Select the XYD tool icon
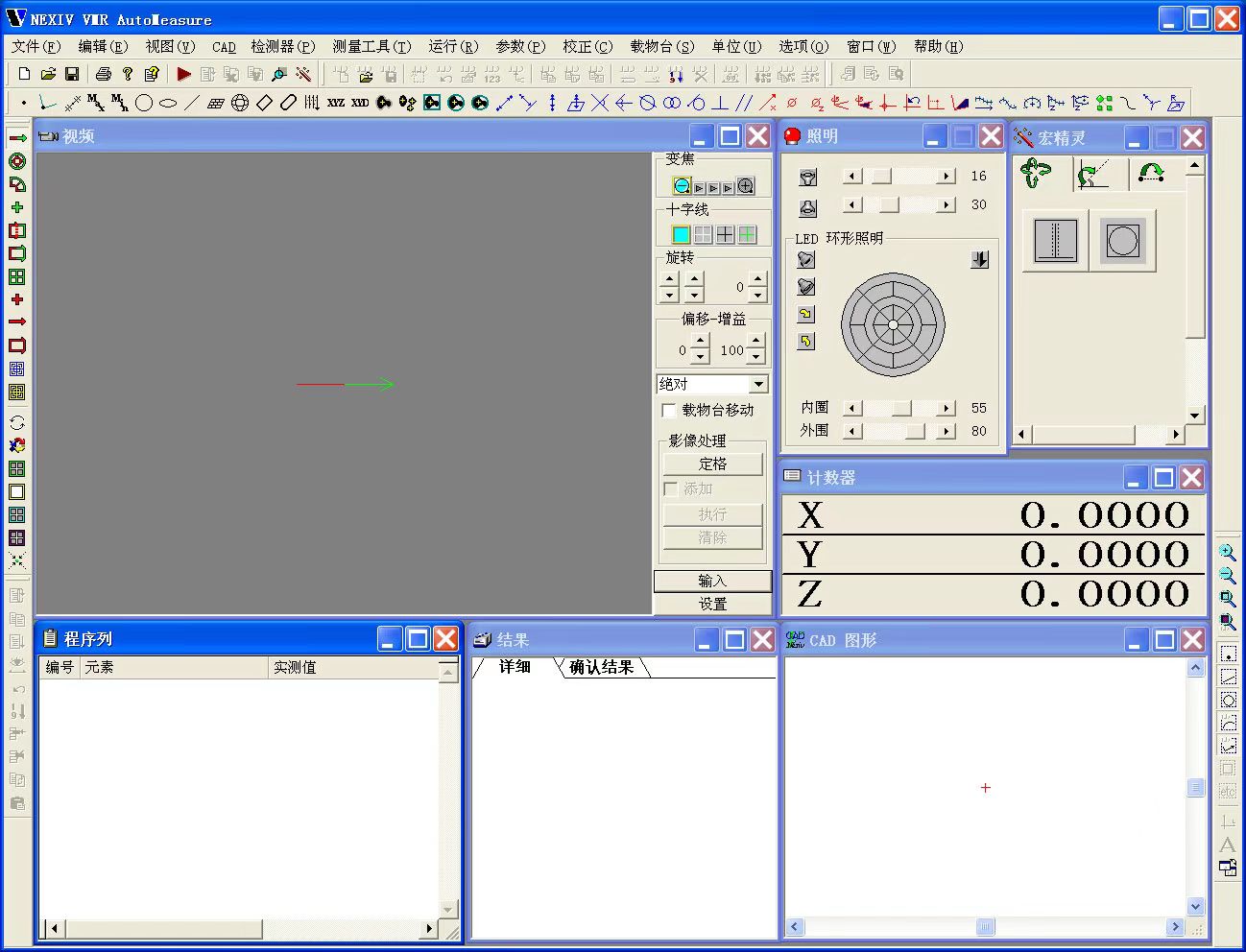This screenshot has width=1246, height=952. 360,103
